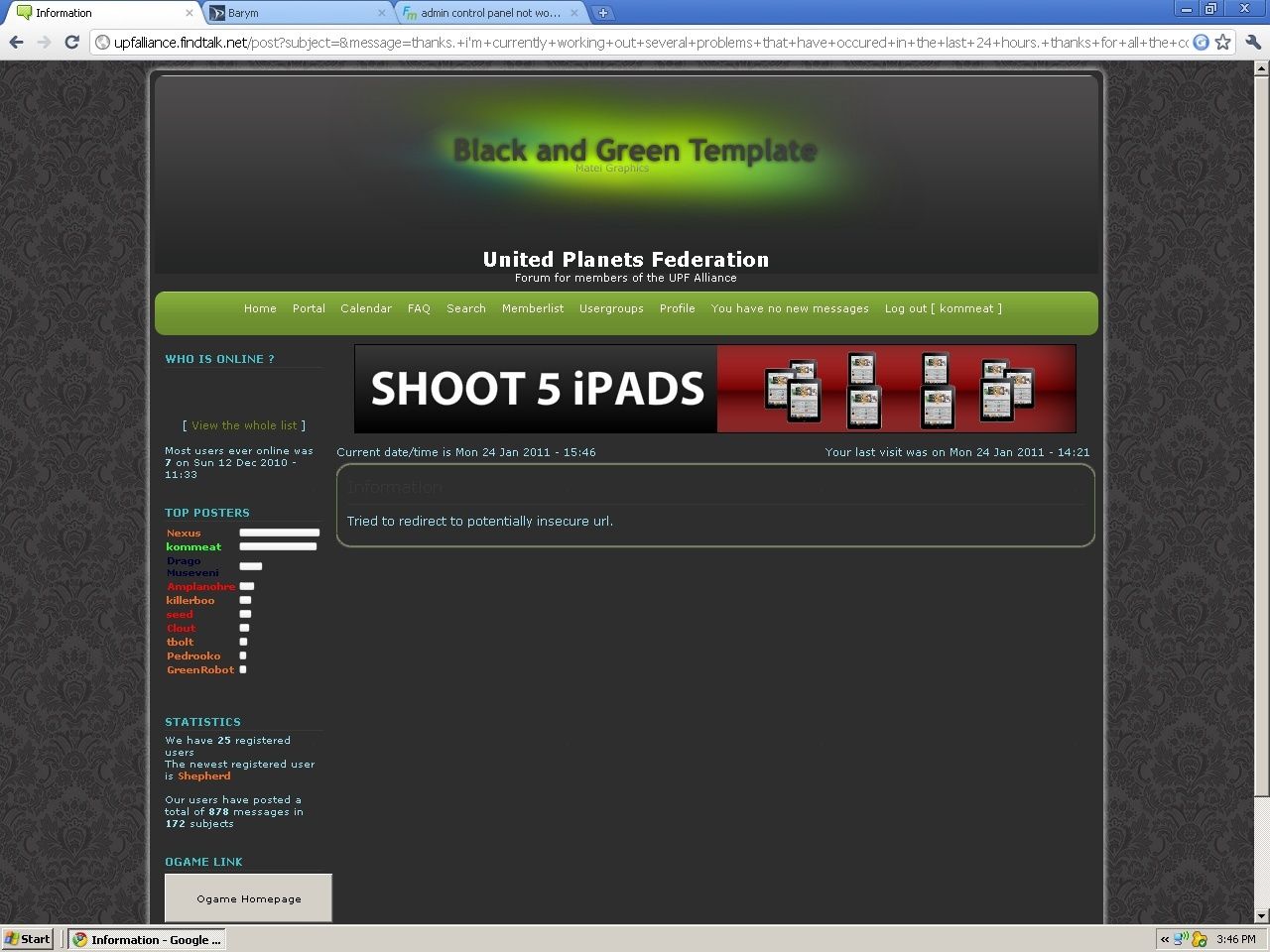Log out kommeat from forum

click(944, 308)
